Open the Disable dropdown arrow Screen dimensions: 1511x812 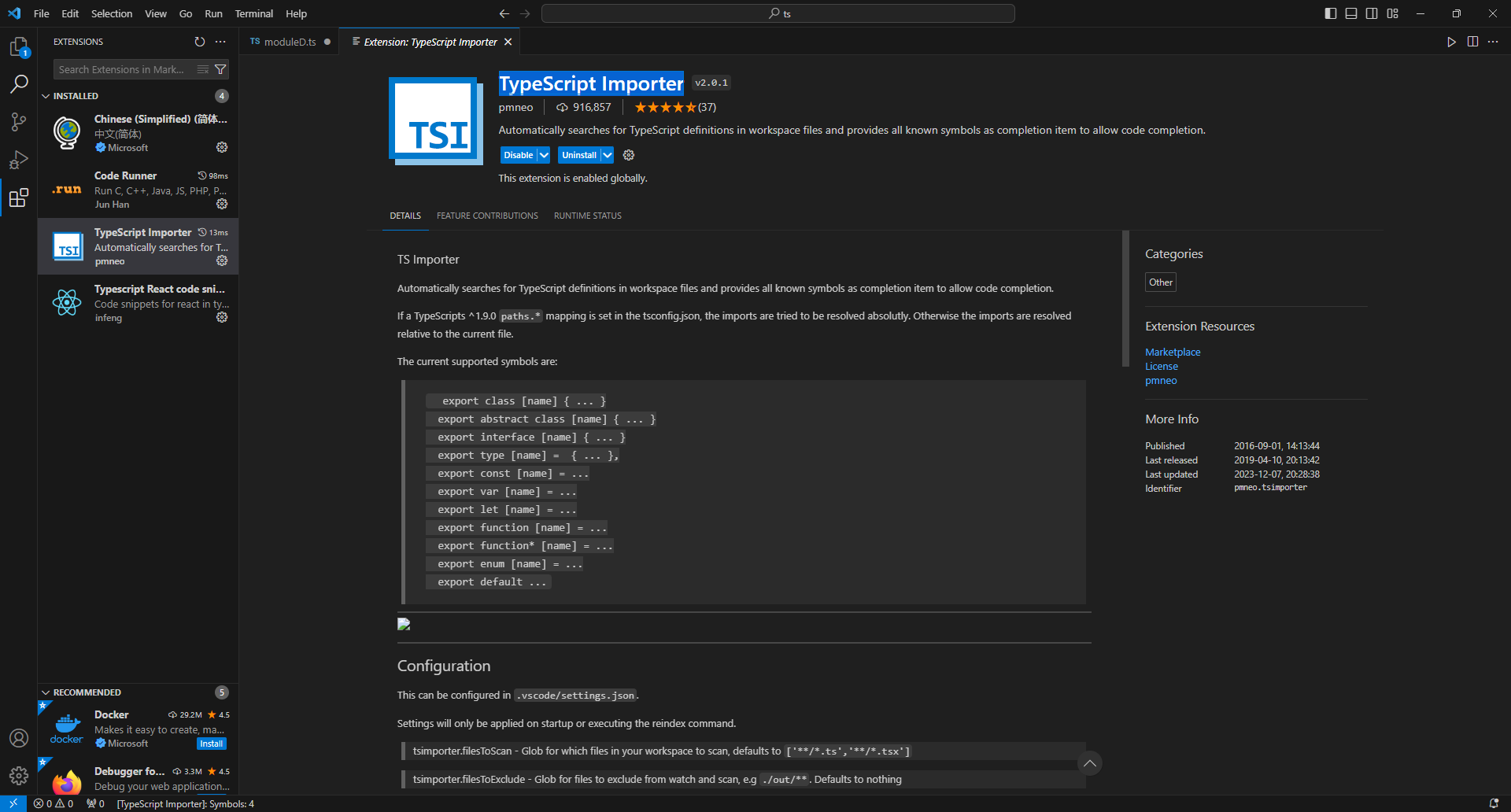tap(544, 155)
